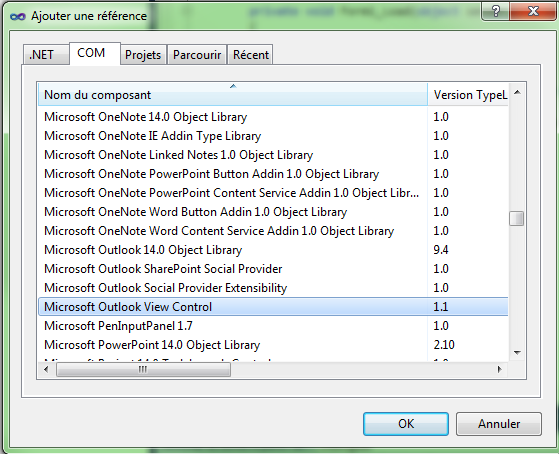This screenshot has width=559, height=454.
Task: Choose Microsoft OneNote Linked Notes 1.0 Object Library
Action: pyautogui.click(x=273, y=155)
